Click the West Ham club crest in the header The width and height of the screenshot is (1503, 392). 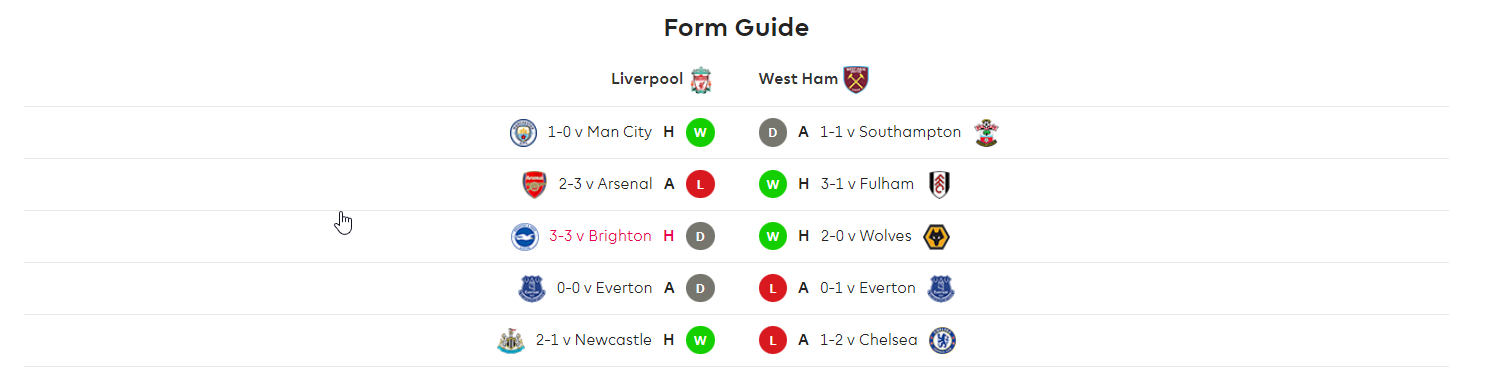[856, 79]
